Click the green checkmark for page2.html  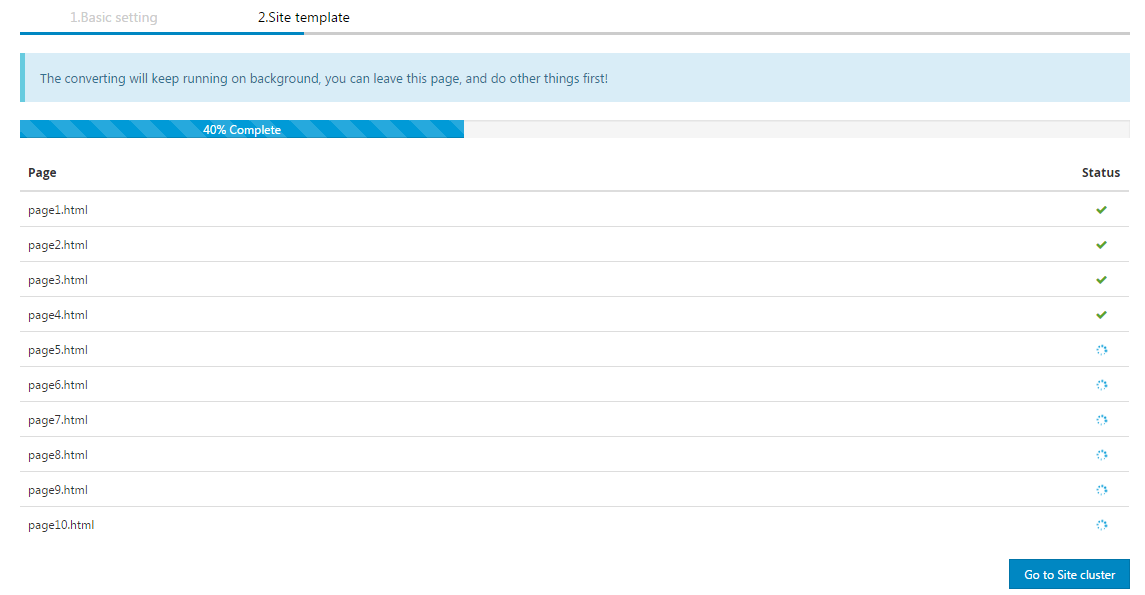(x=1101, y=245)
